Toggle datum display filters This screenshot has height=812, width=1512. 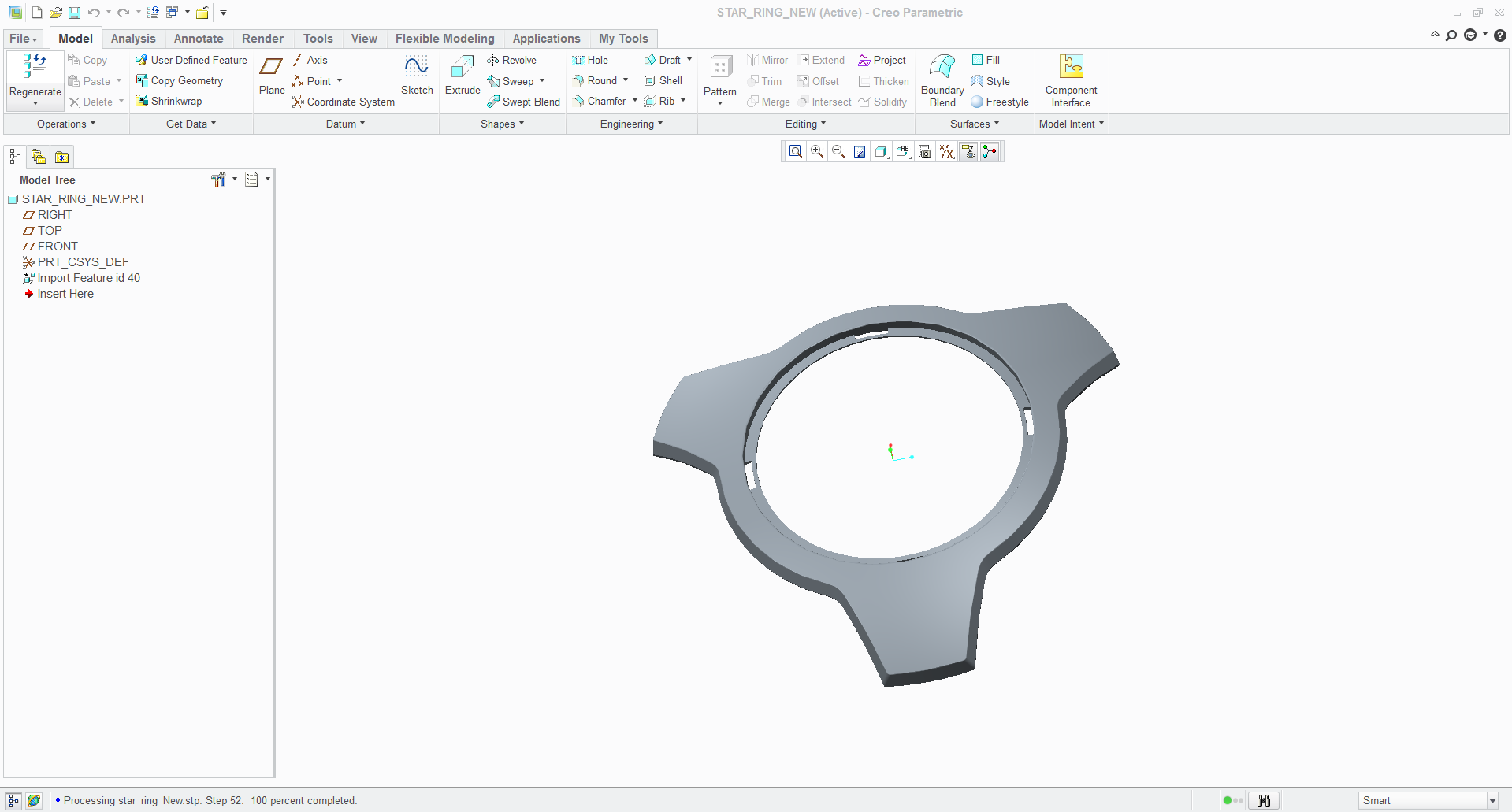click(x=946, y=151)
